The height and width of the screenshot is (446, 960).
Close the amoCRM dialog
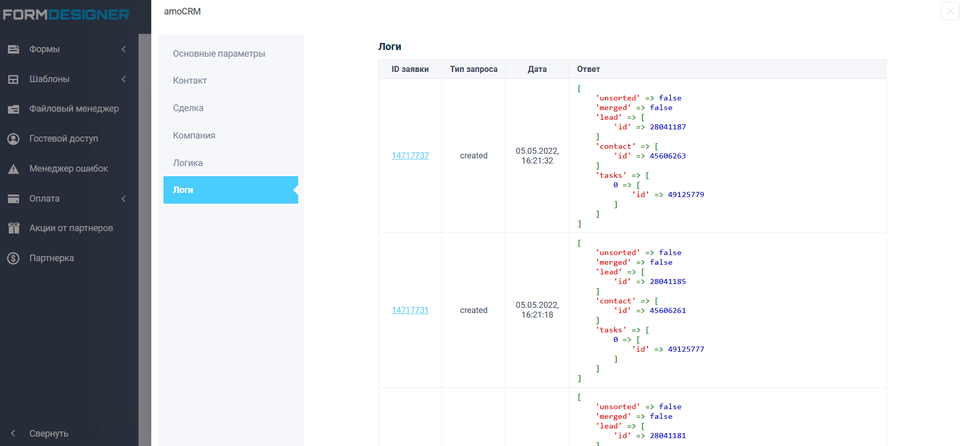[948, 11]
